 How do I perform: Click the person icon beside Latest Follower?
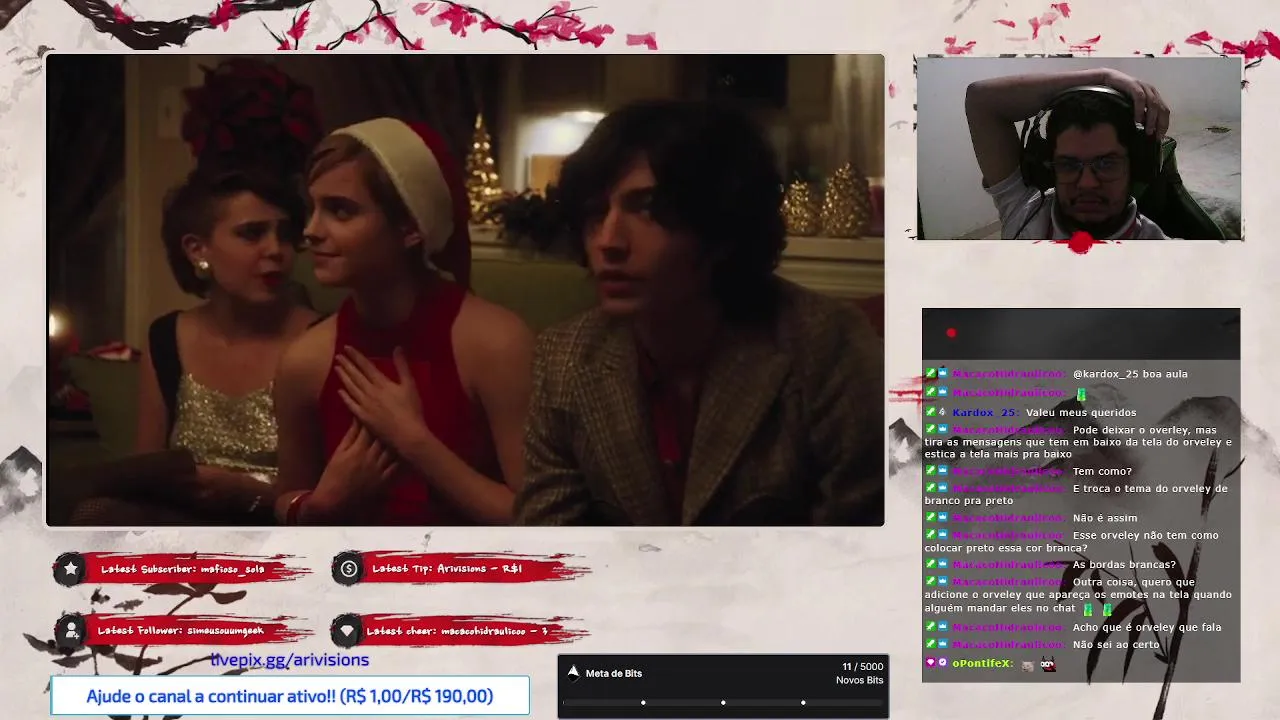(71, 631)
